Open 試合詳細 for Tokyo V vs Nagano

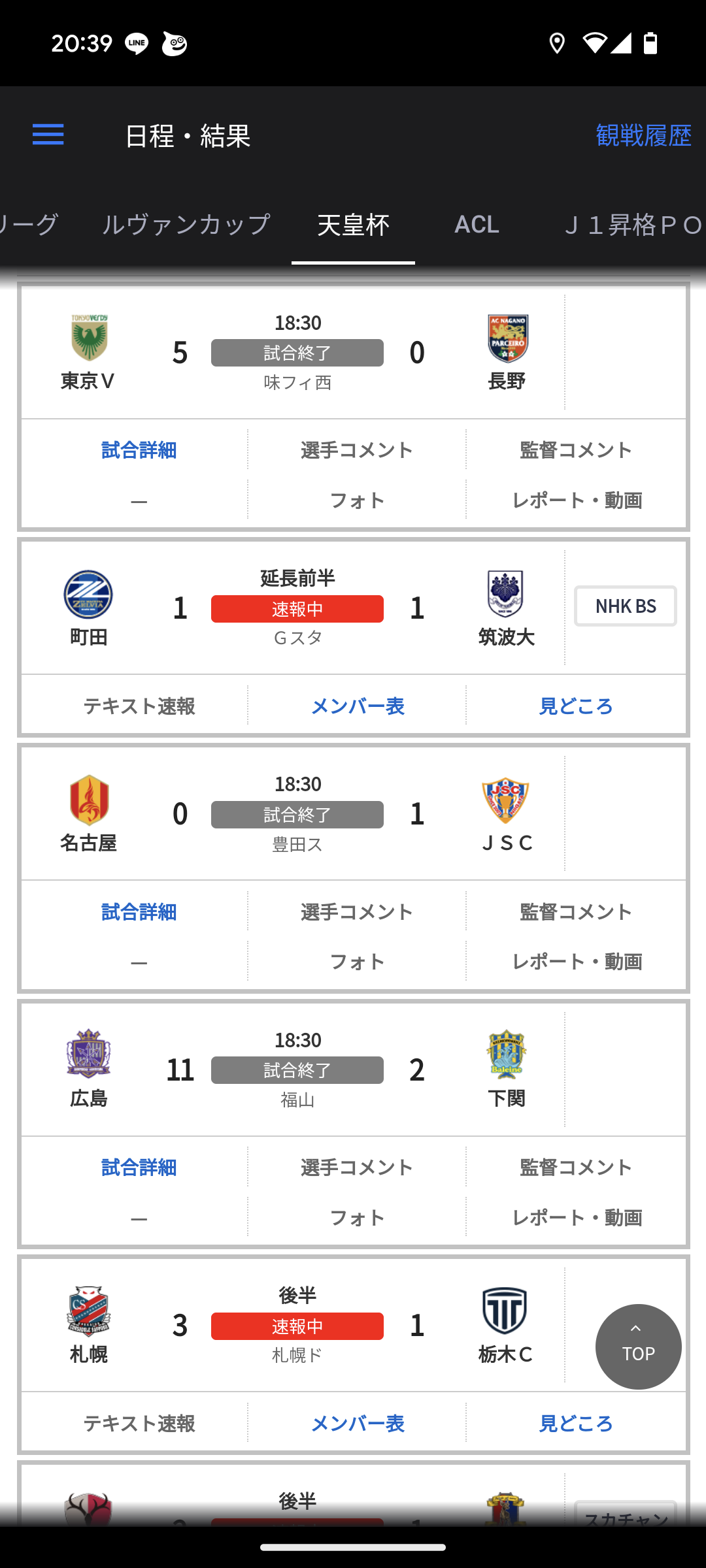[139, 450]
